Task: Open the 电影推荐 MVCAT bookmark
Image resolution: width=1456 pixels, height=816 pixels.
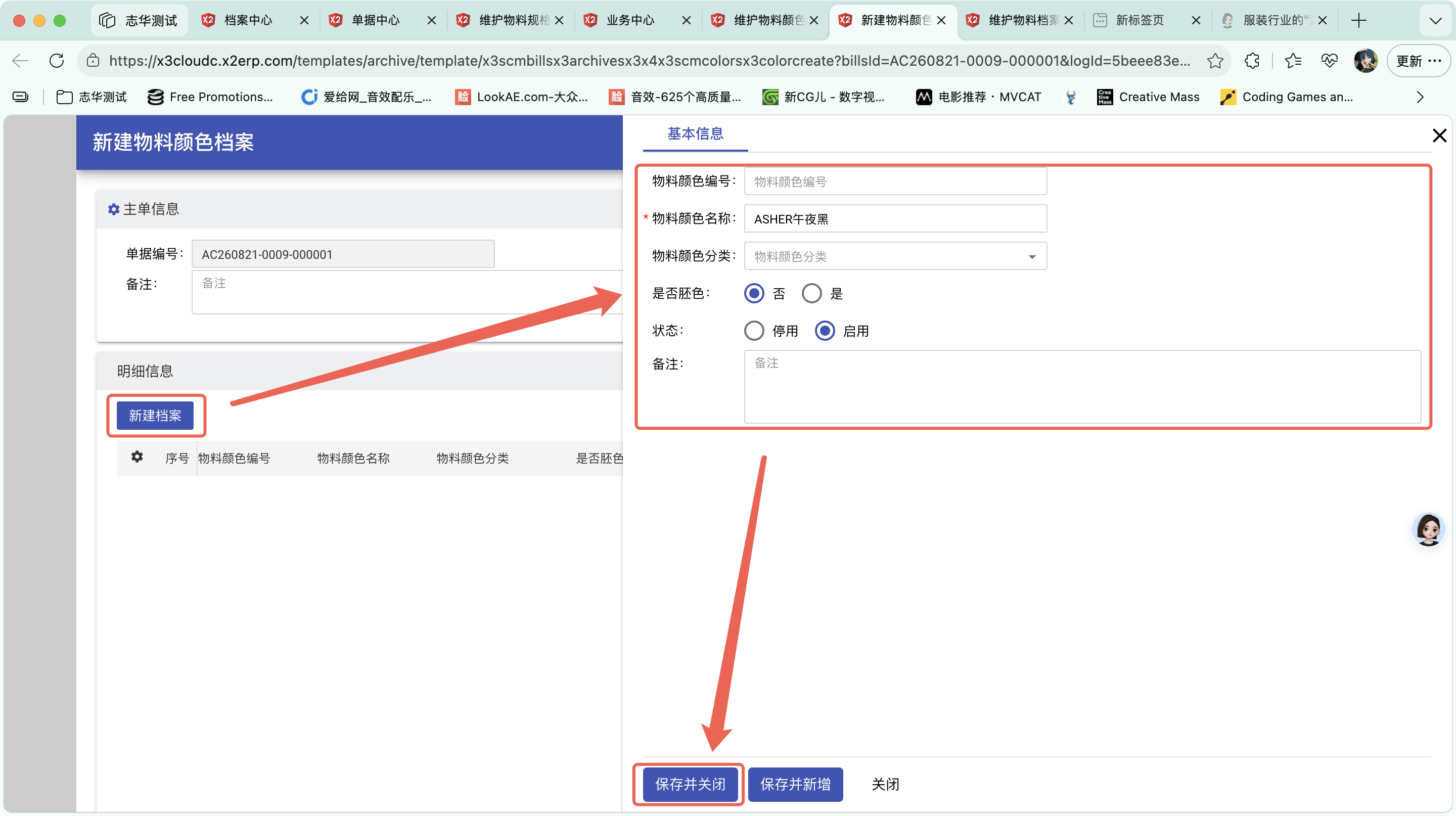Action: coord(978,97)
